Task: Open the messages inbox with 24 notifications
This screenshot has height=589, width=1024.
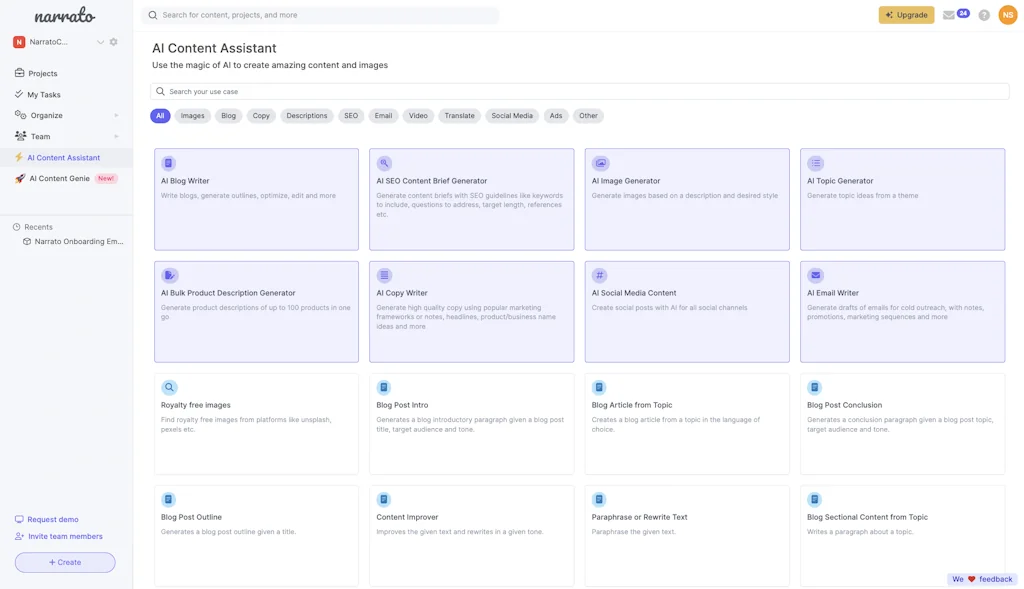Action: coord(950,15)
